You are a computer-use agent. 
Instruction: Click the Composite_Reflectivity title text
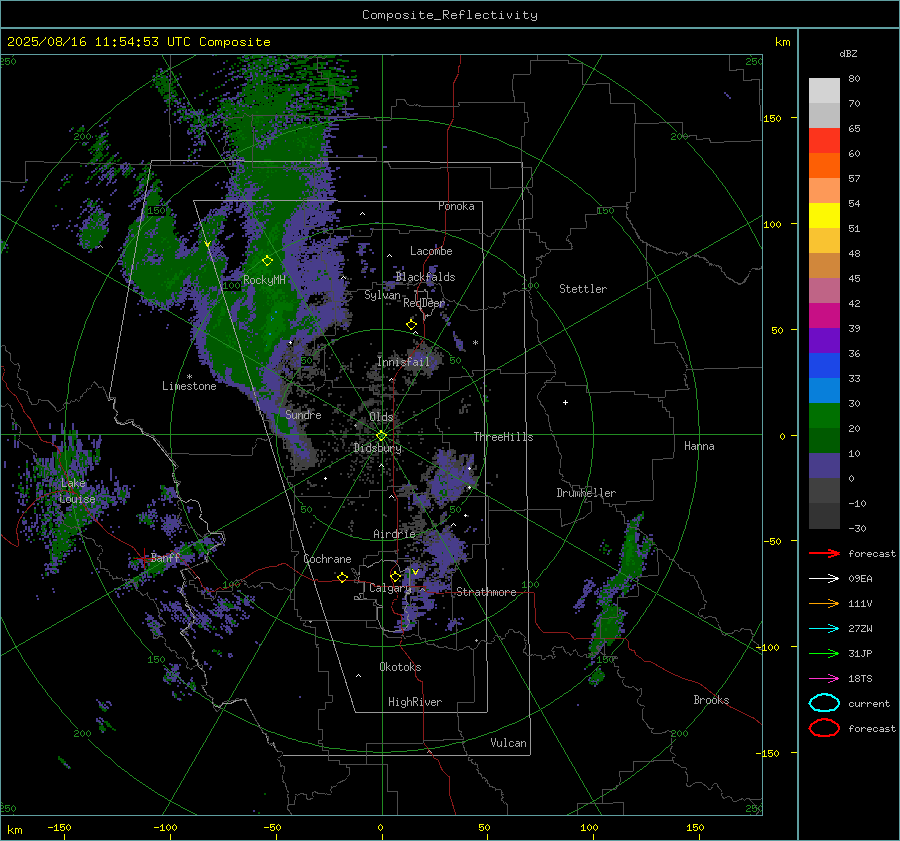click(450, 15)
